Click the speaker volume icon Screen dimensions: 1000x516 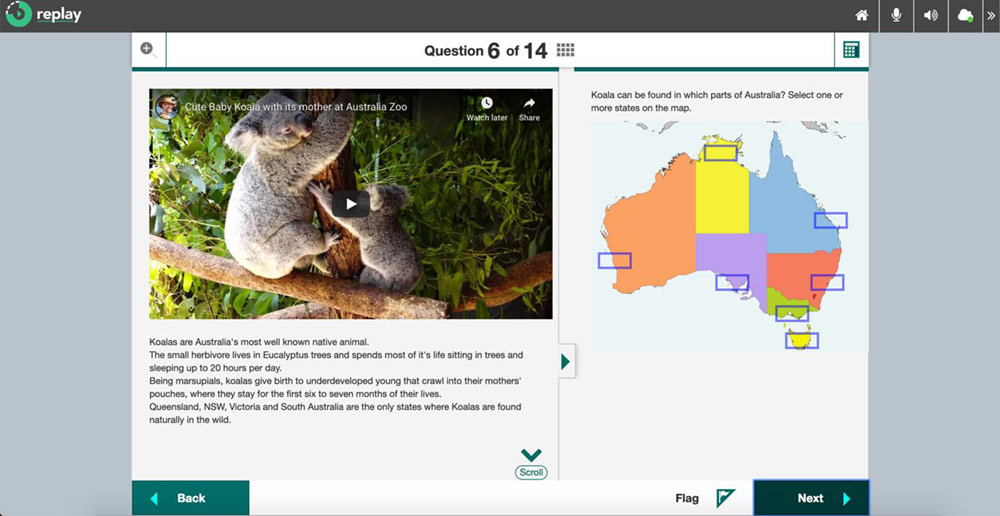[x=930, y=15]
